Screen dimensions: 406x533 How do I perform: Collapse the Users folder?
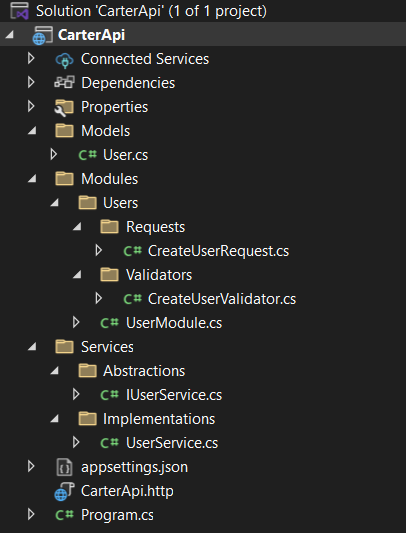click(54, 203)
